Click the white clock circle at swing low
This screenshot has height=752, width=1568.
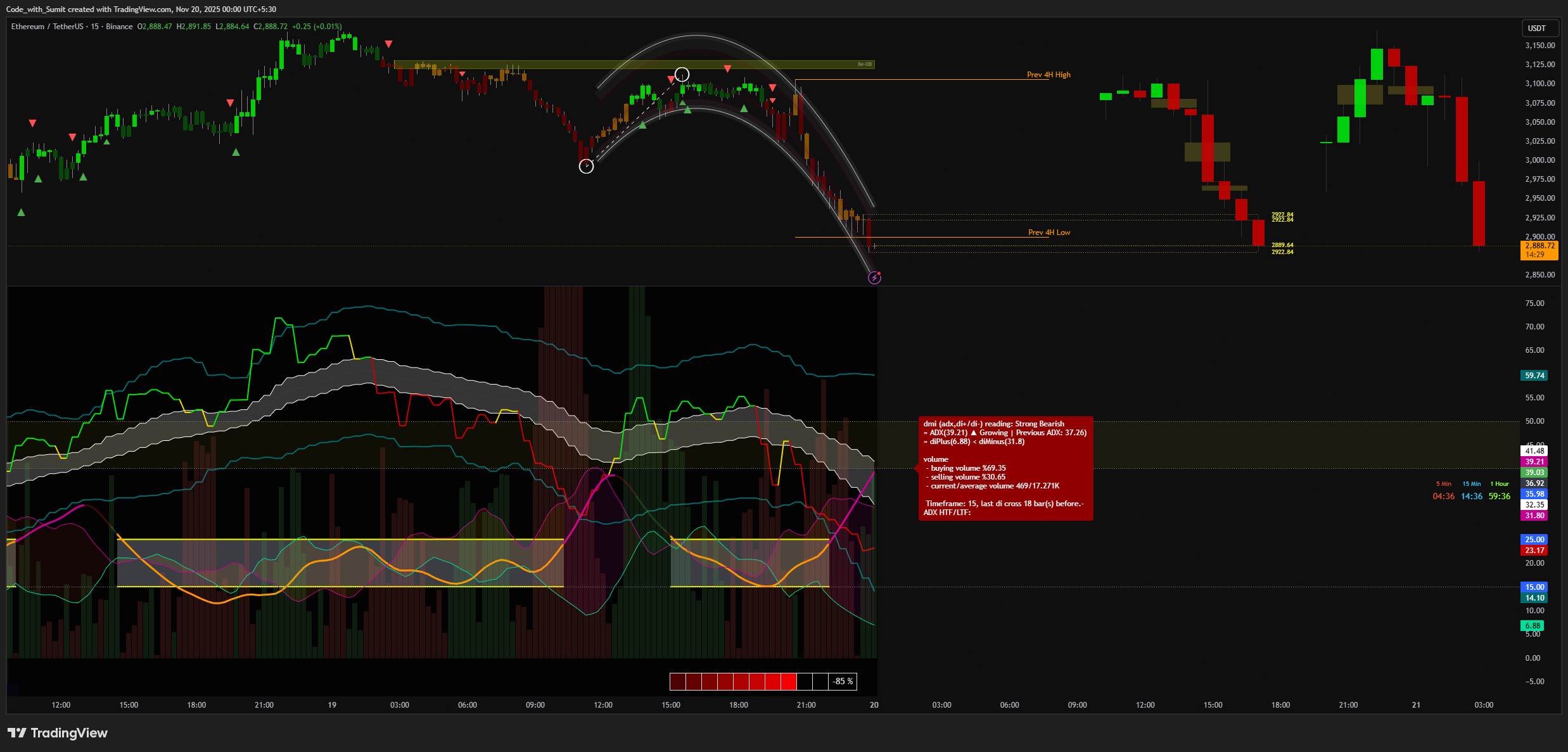tap(587, 166)
